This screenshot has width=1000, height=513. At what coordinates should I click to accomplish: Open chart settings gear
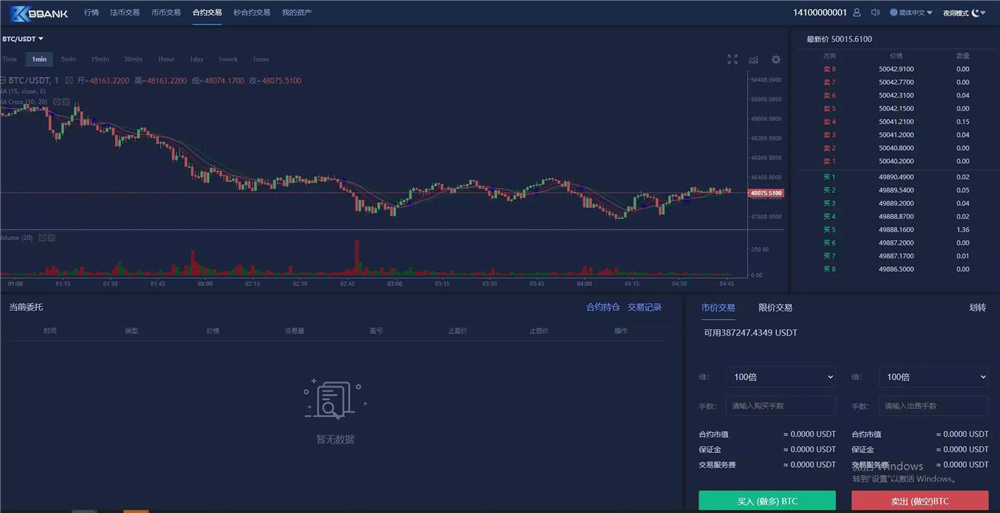click(x=776, y=59)
